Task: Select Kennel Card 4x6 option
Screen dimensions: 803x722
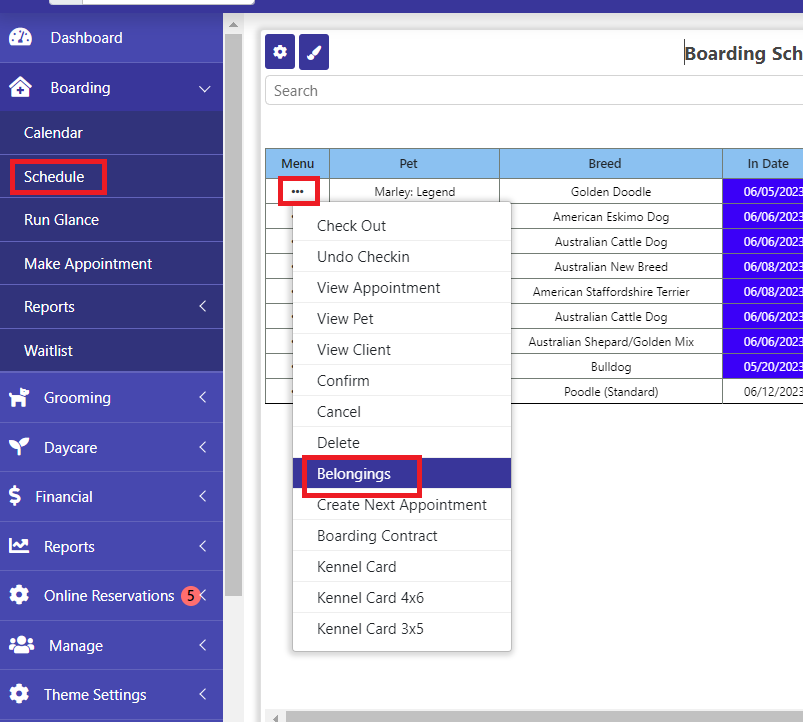Action: [370, 598]
